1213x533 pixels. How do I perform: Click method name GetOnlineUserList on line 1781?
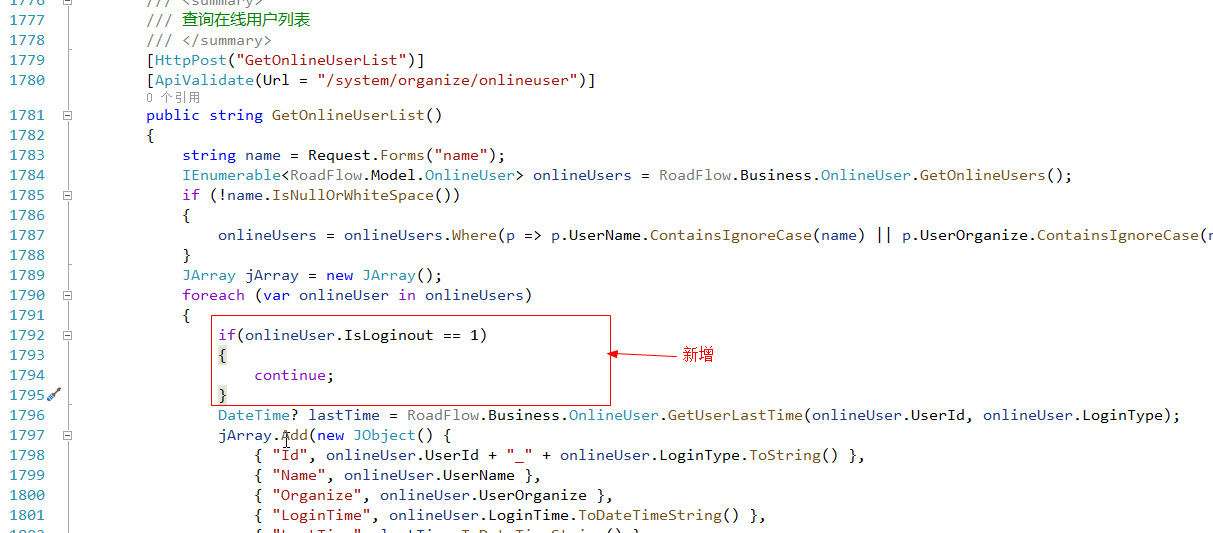(348, 115)
